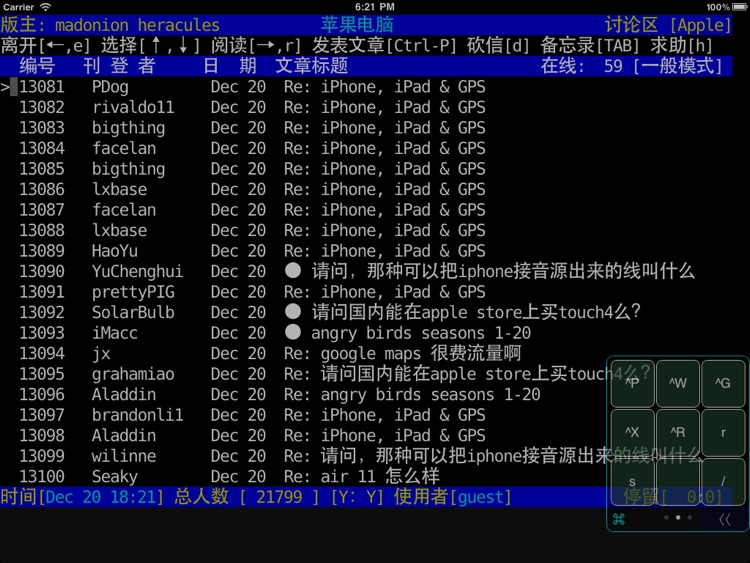
Task: Tap the keypad page indicator dots
Action: [678, 517]
